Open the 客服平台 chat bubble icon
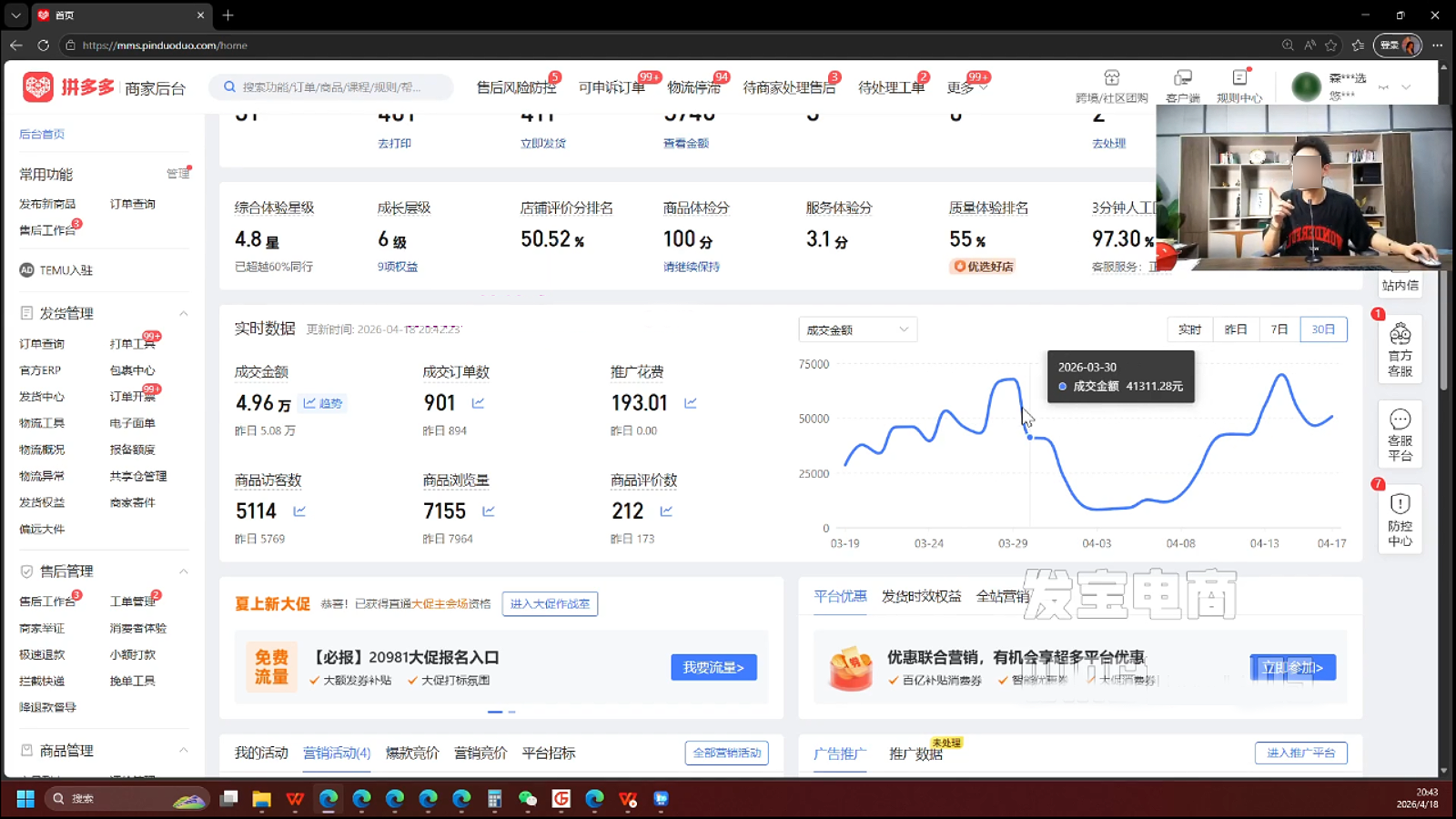Screen dimensions: 1456x819 [x=1400, y=420]
